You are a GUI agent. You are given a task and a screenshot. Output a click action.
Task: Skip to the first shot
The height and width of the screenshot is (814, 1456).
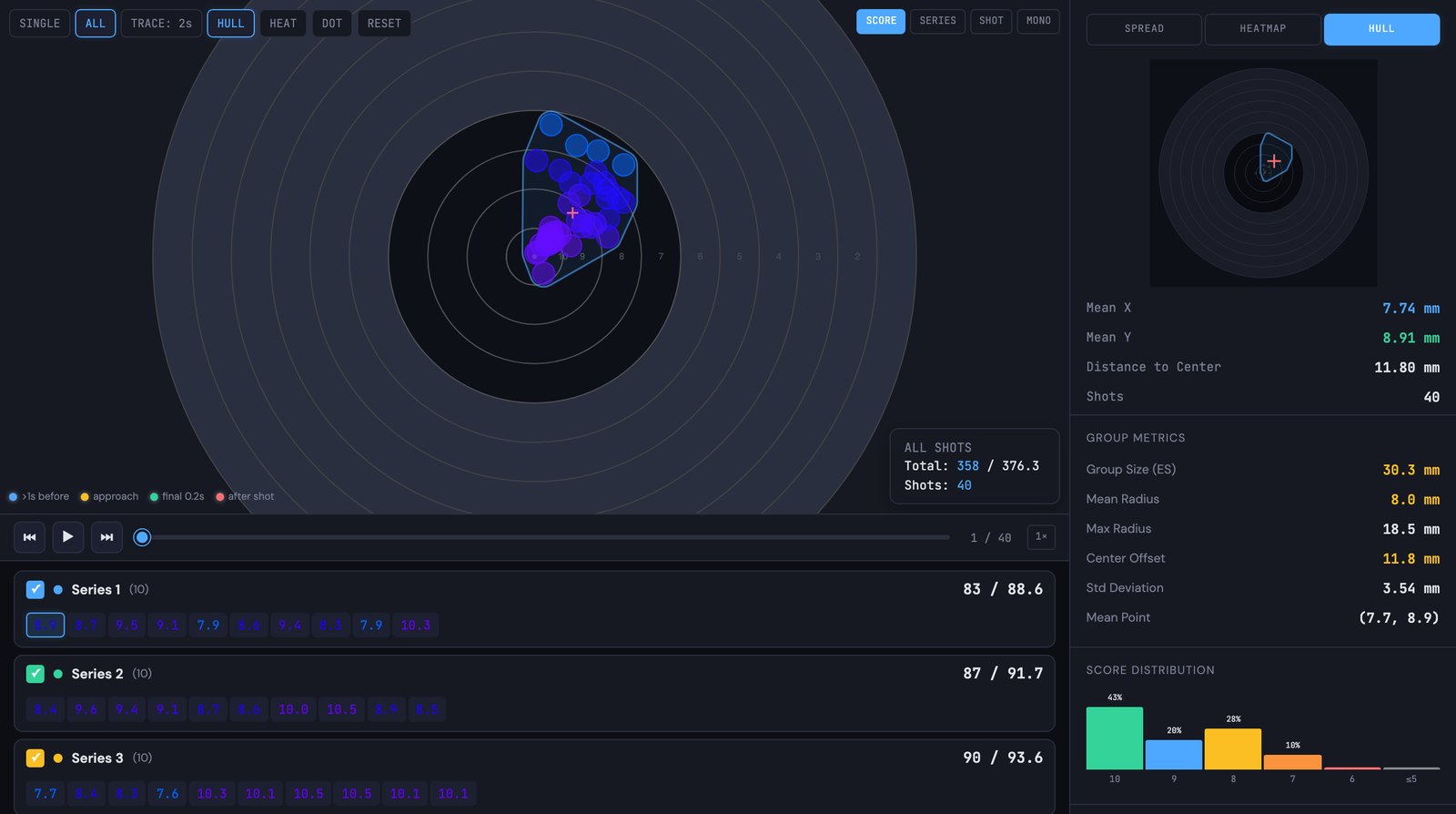click(29, 537)
